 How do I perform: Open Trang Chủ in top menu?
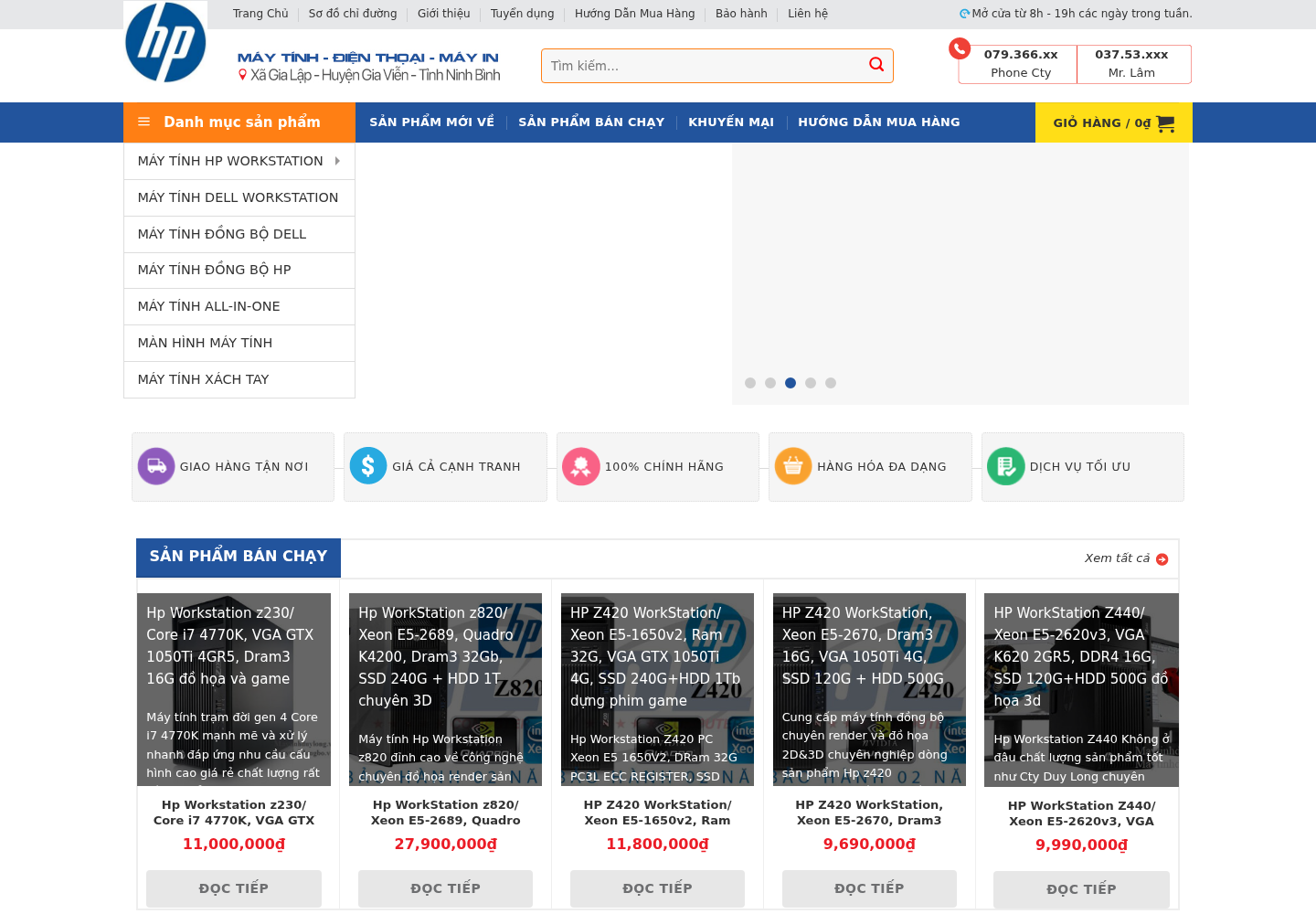click(x=260, y=14)
